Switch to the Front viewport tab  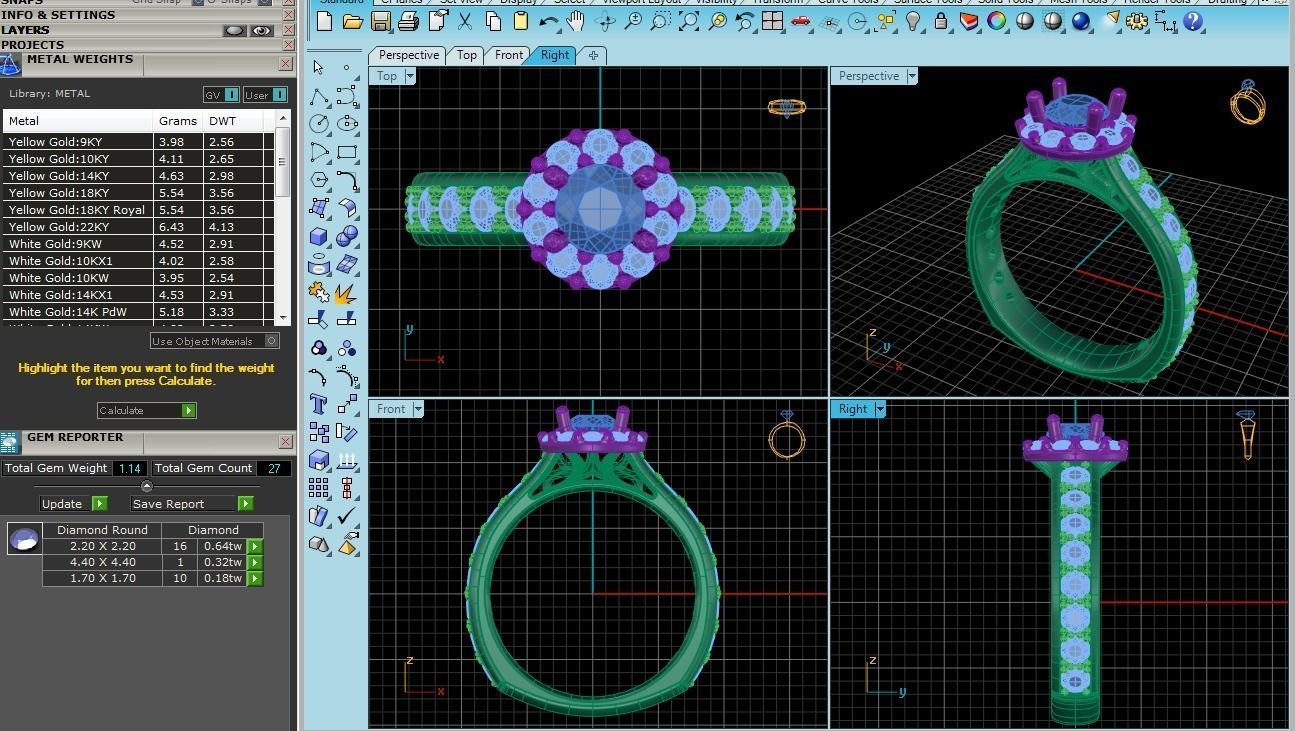509,55
